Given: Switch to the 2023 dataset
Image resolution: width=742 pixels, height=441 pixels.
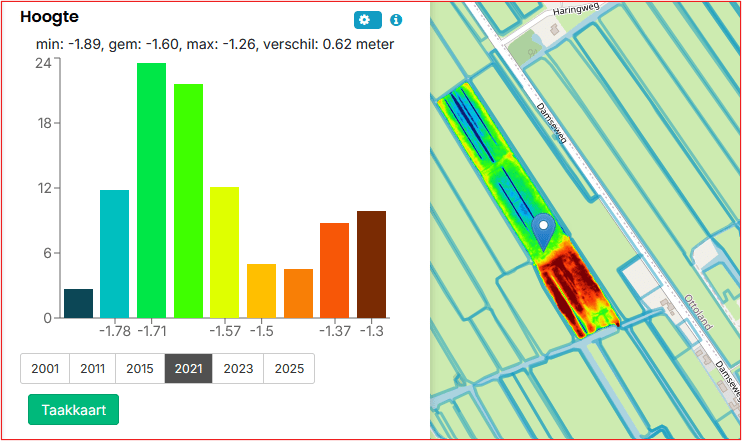Looking at the screenshot, I should [238, 368].
